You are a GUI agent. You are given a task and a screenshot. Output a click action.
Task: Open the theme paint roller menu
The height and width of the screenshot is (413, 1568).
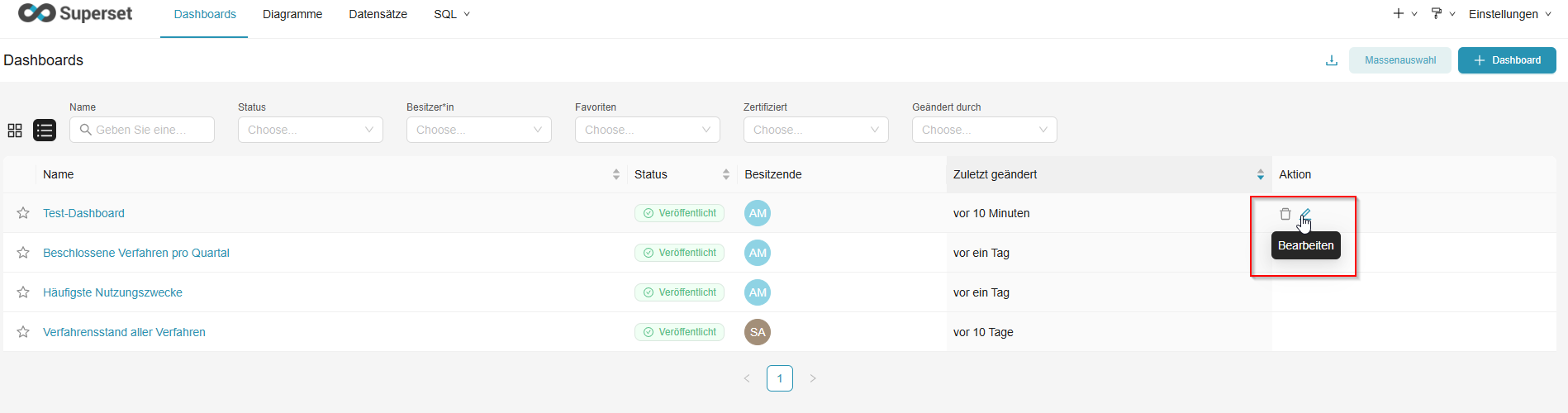coord(1442,14)
